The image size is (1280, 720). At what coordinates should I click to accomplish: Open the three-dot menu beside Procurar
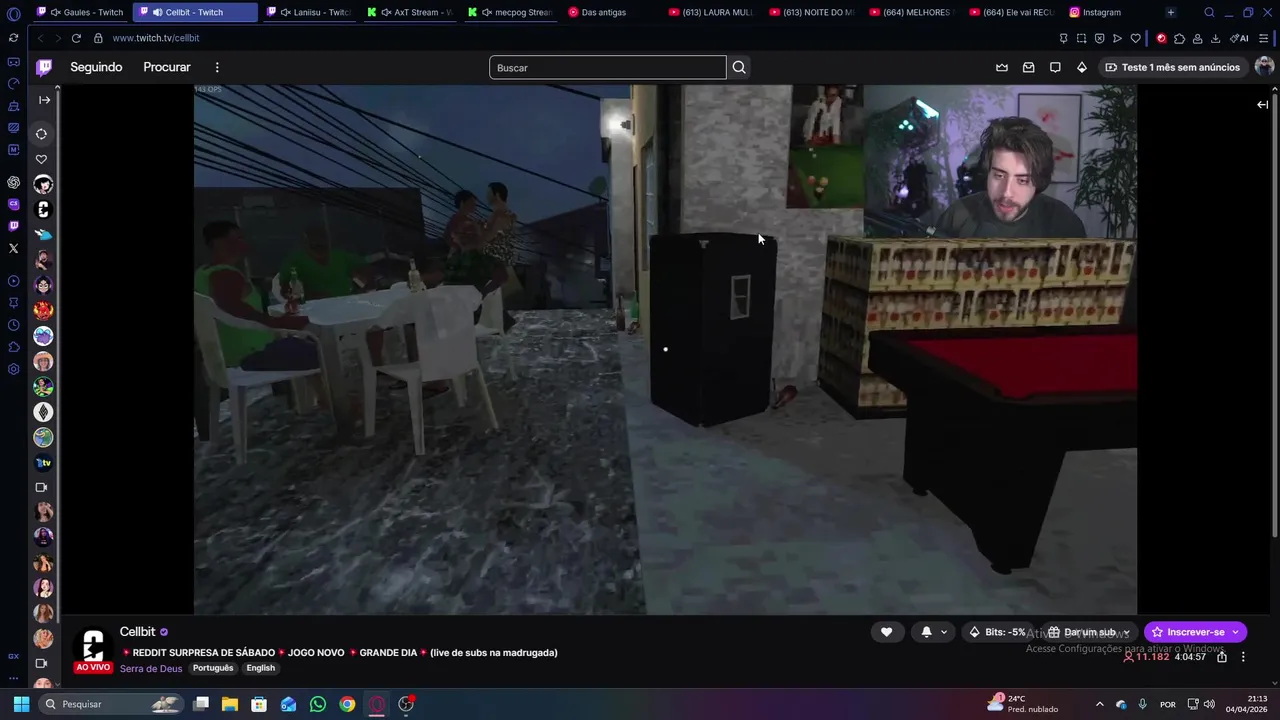tap(217, 67)
